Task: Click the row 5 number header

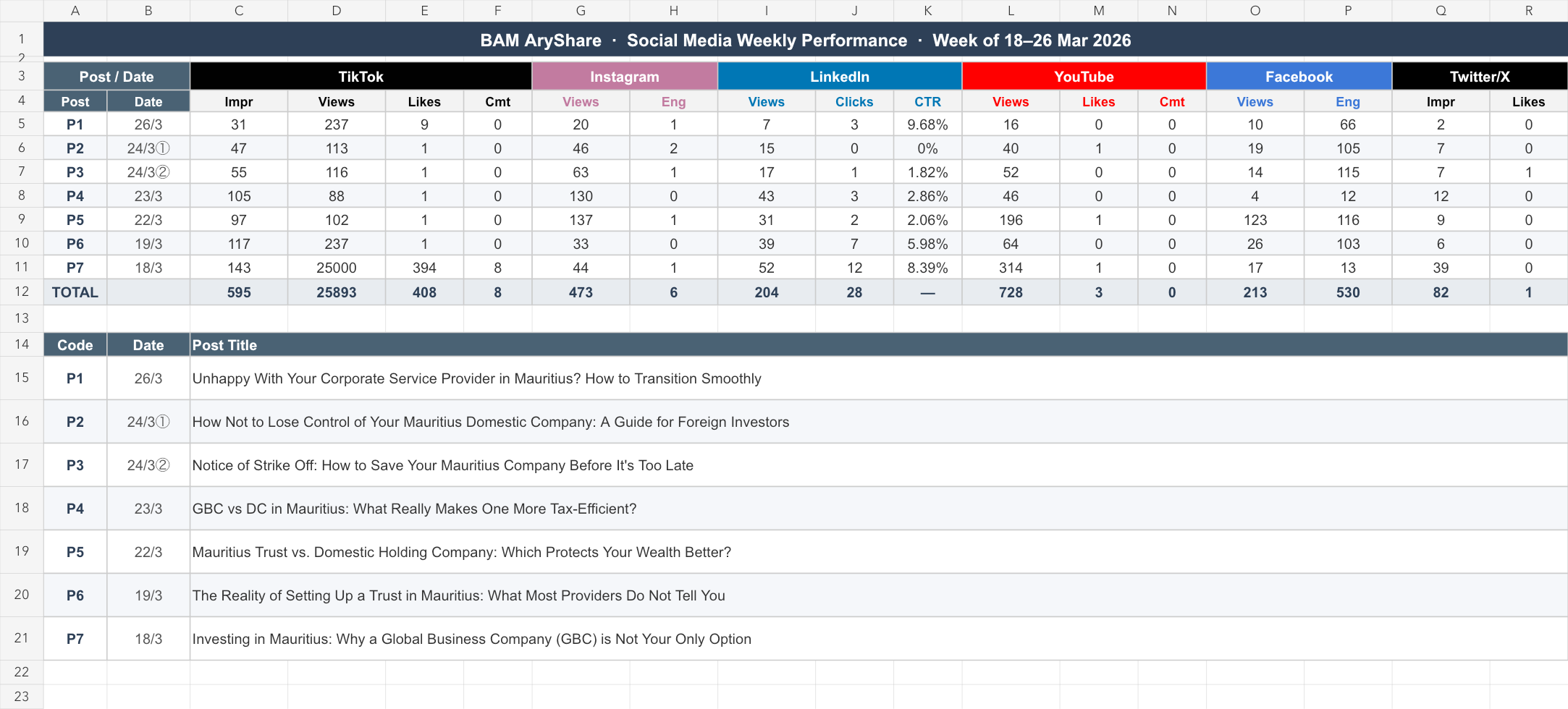Action: pyautogui.click(x=22, y=124)
